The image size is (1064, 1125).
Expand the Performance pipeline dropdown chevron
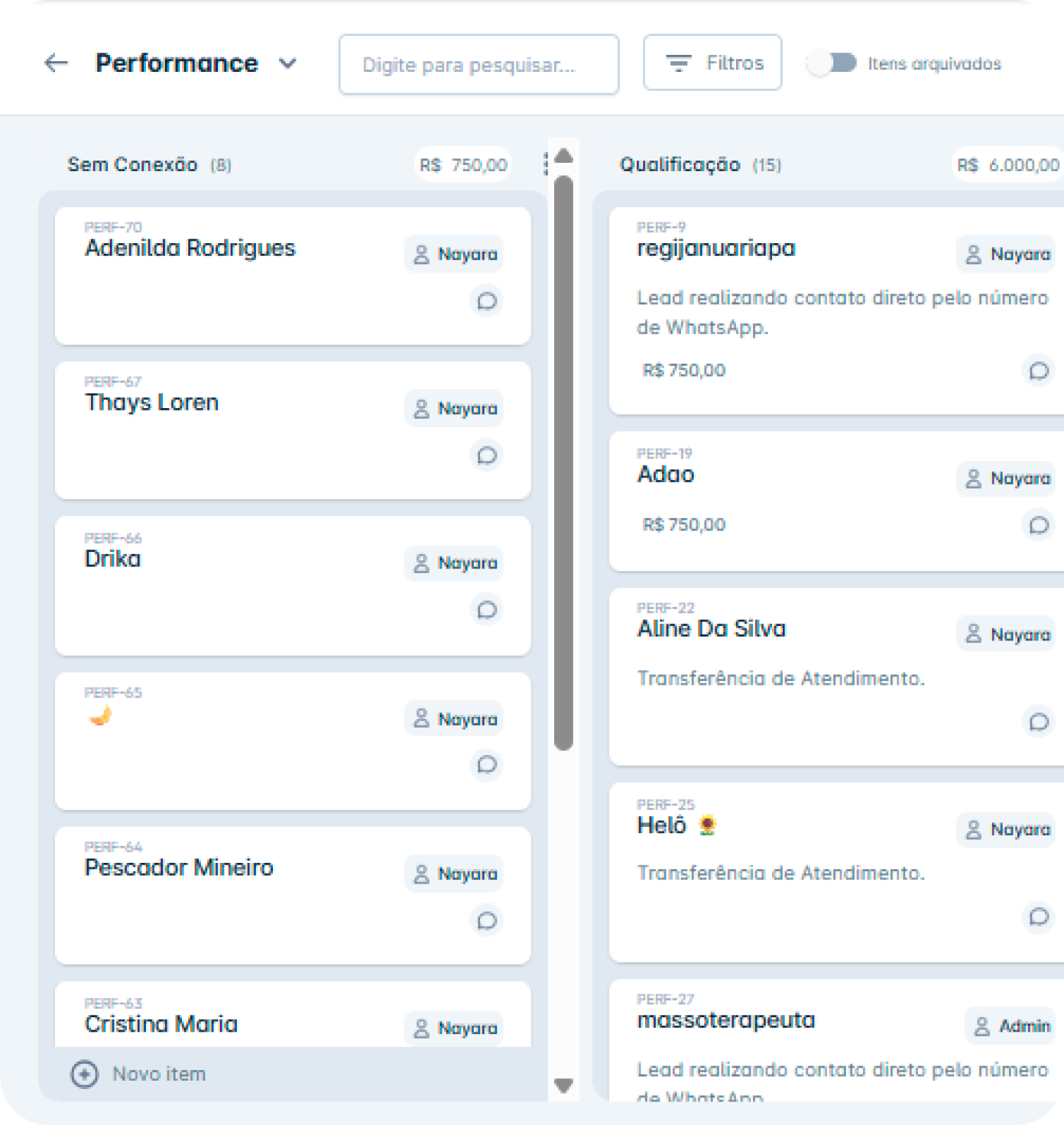(x=287, y=63)
